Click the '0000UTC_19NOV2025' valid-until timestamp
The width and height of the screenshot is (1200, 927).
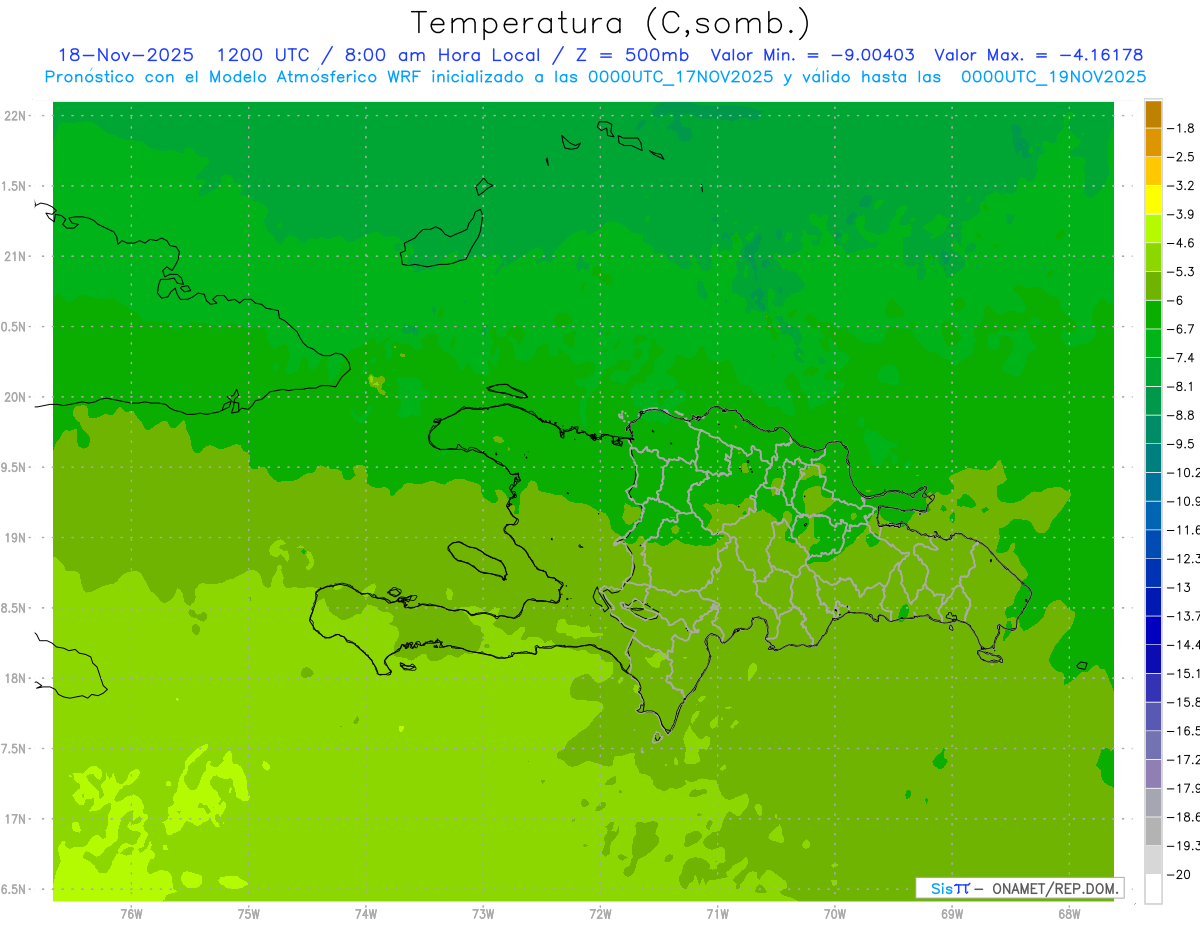pyautogui.click(x=1053, y=77)
